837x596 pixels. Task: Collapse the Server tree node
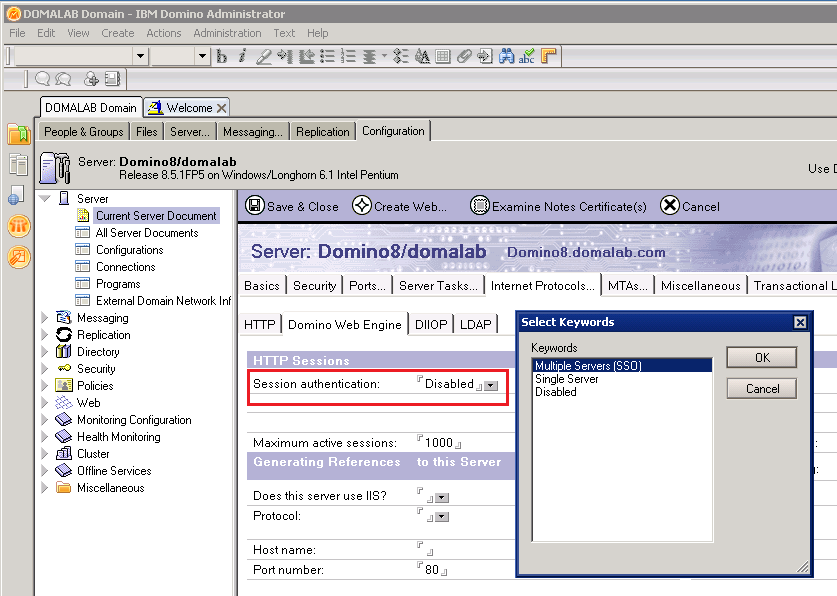tap(45, 198)
